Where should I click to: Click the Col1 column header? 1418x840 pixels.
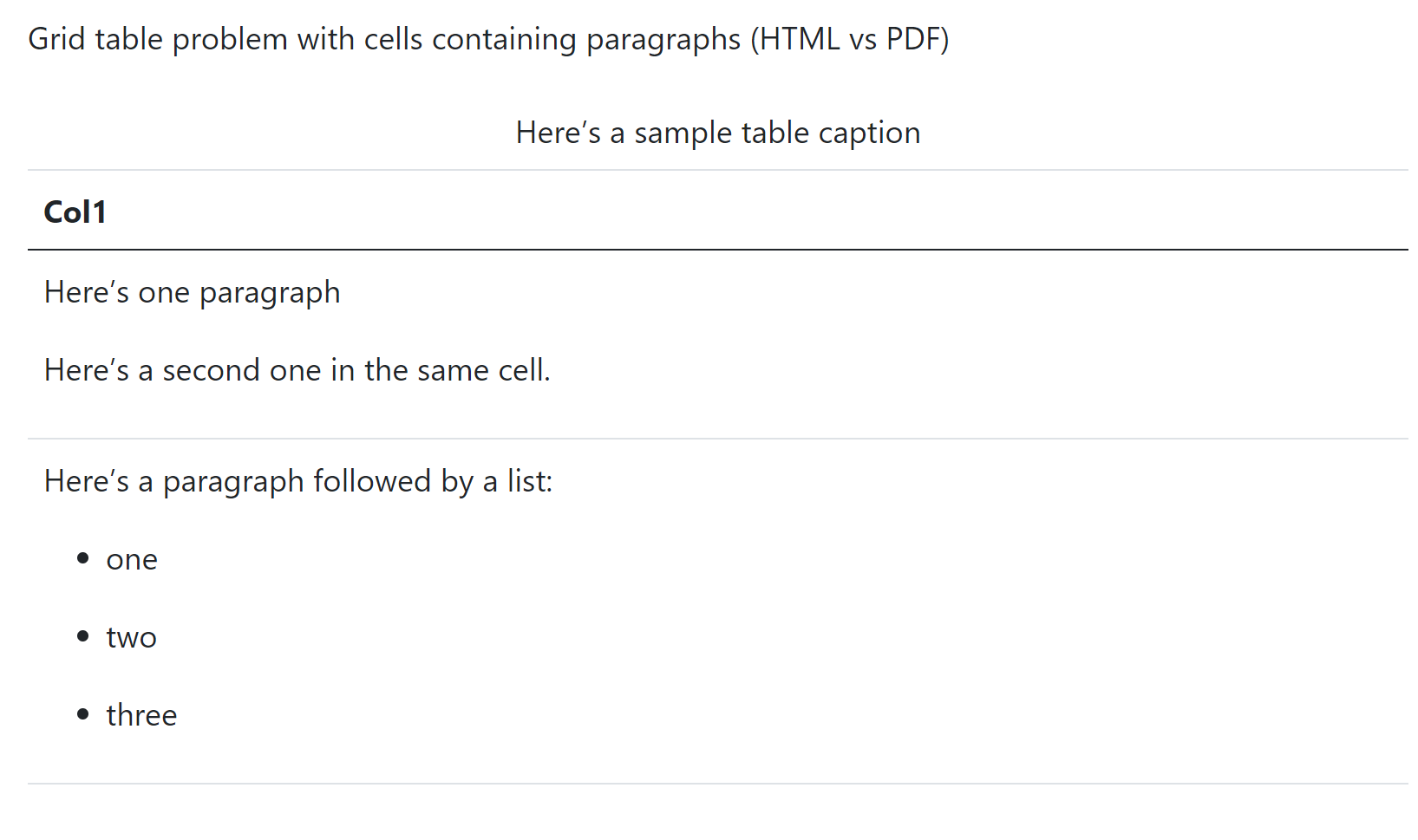coord(75,212)
